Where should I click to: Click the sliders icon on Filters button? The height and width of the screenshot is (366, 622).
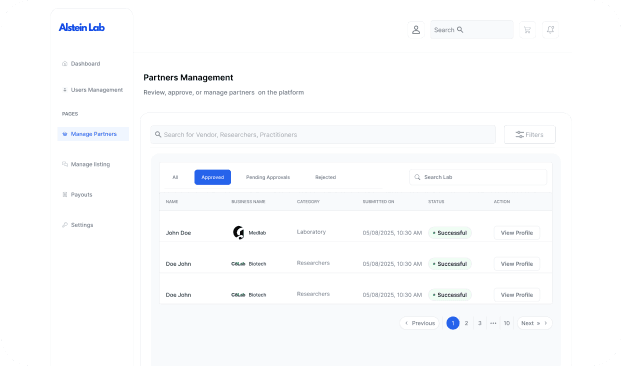(520, 135)
